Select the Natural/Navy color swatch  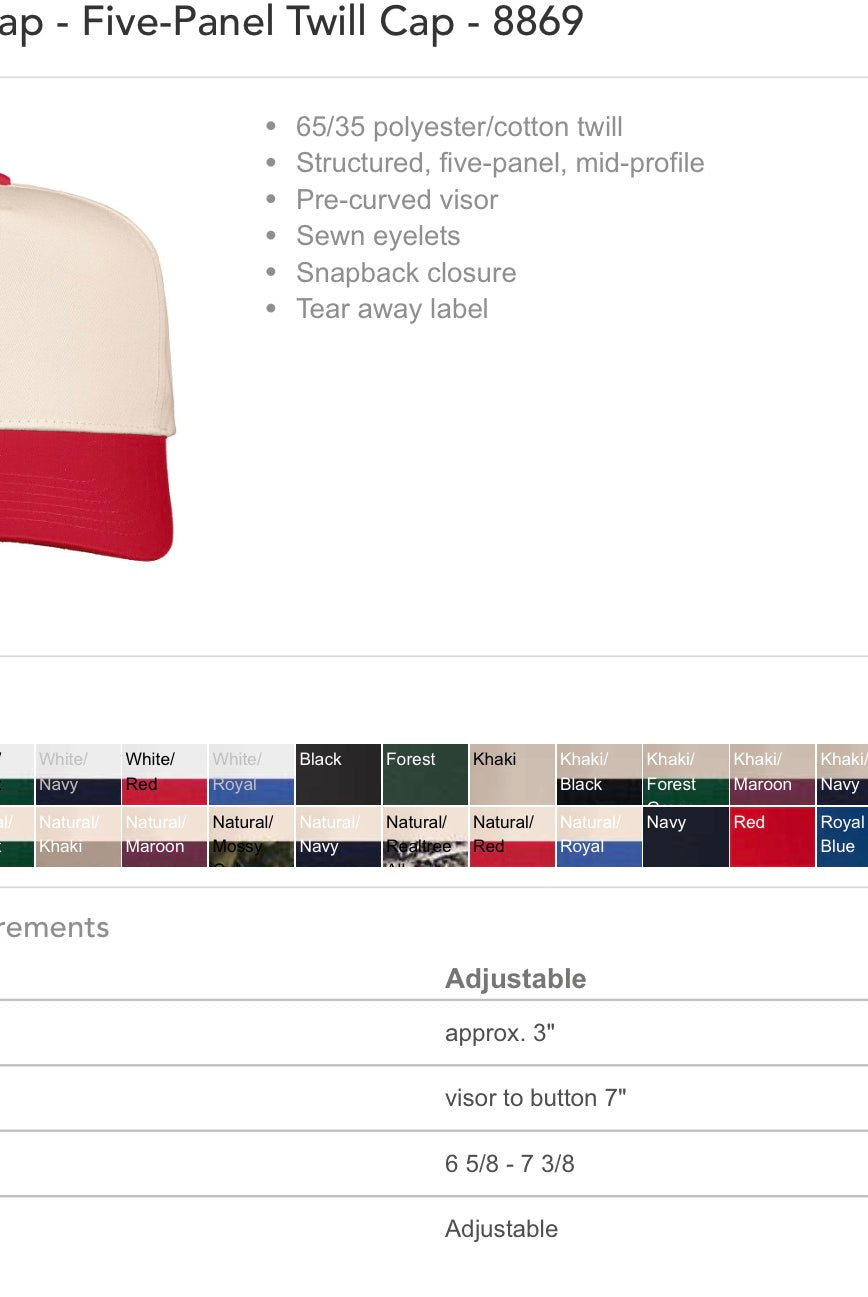[338, 836]
